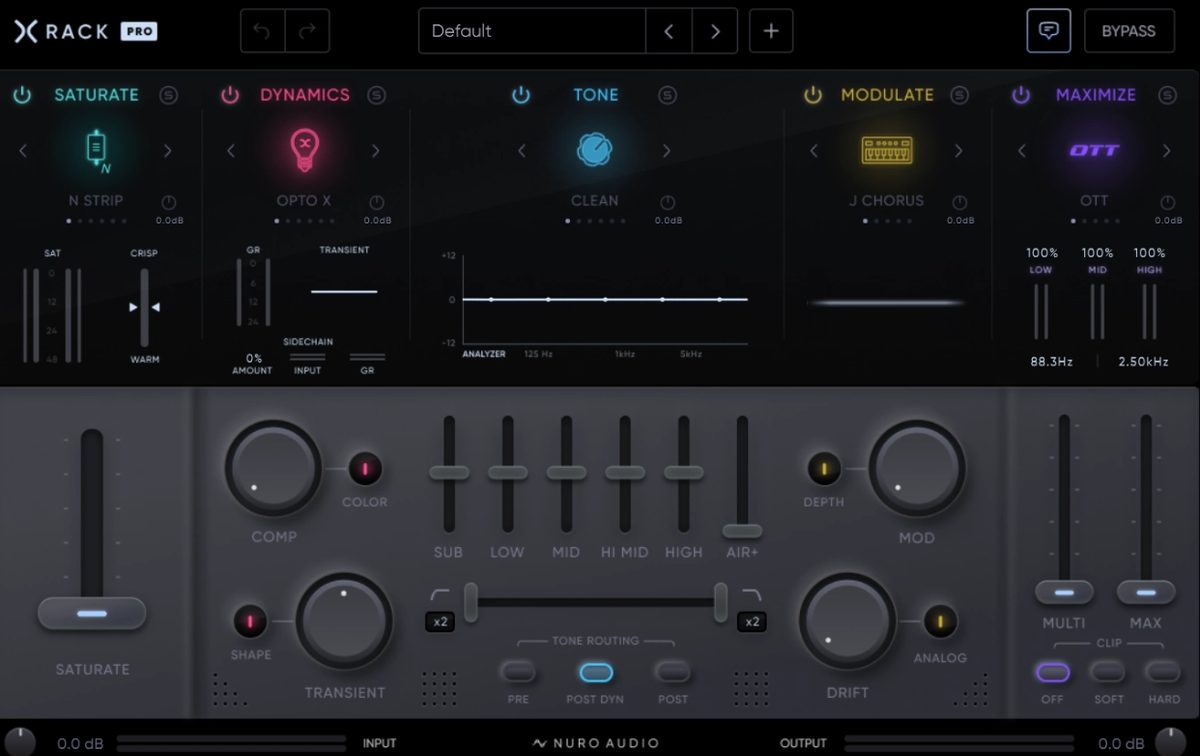Solo the Saturate module with S icon

click(x=169, y=95)
